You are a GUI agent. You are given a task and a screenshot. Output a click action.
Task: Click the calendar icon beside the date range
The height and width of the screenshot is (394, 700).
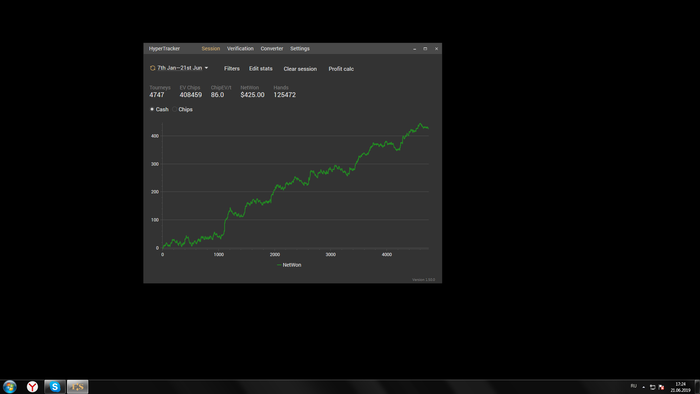pyautogui.click(x=152, y=68)
